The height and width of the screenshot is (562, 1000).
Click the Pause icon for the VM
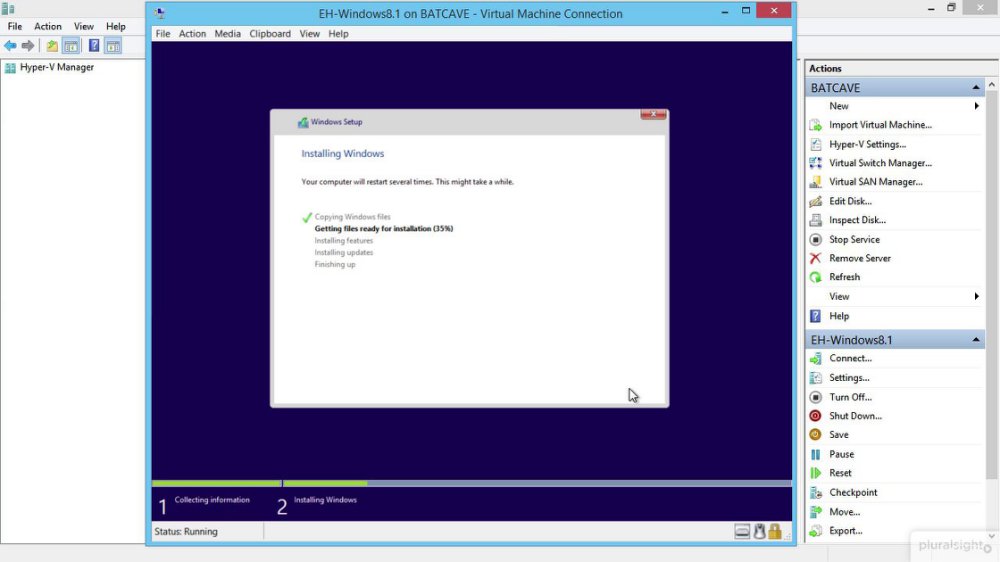tap(815, 454)
